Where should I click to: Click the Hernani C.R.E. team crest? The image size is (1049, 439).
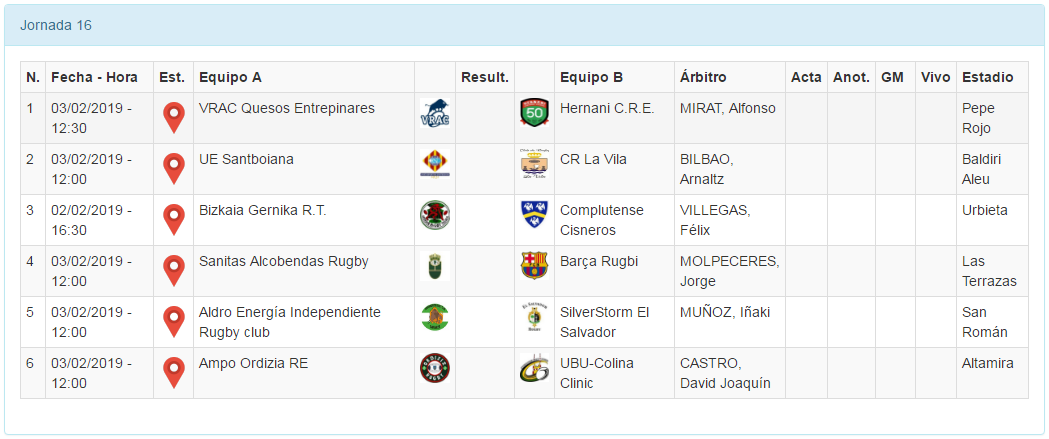tap(534, 113)
